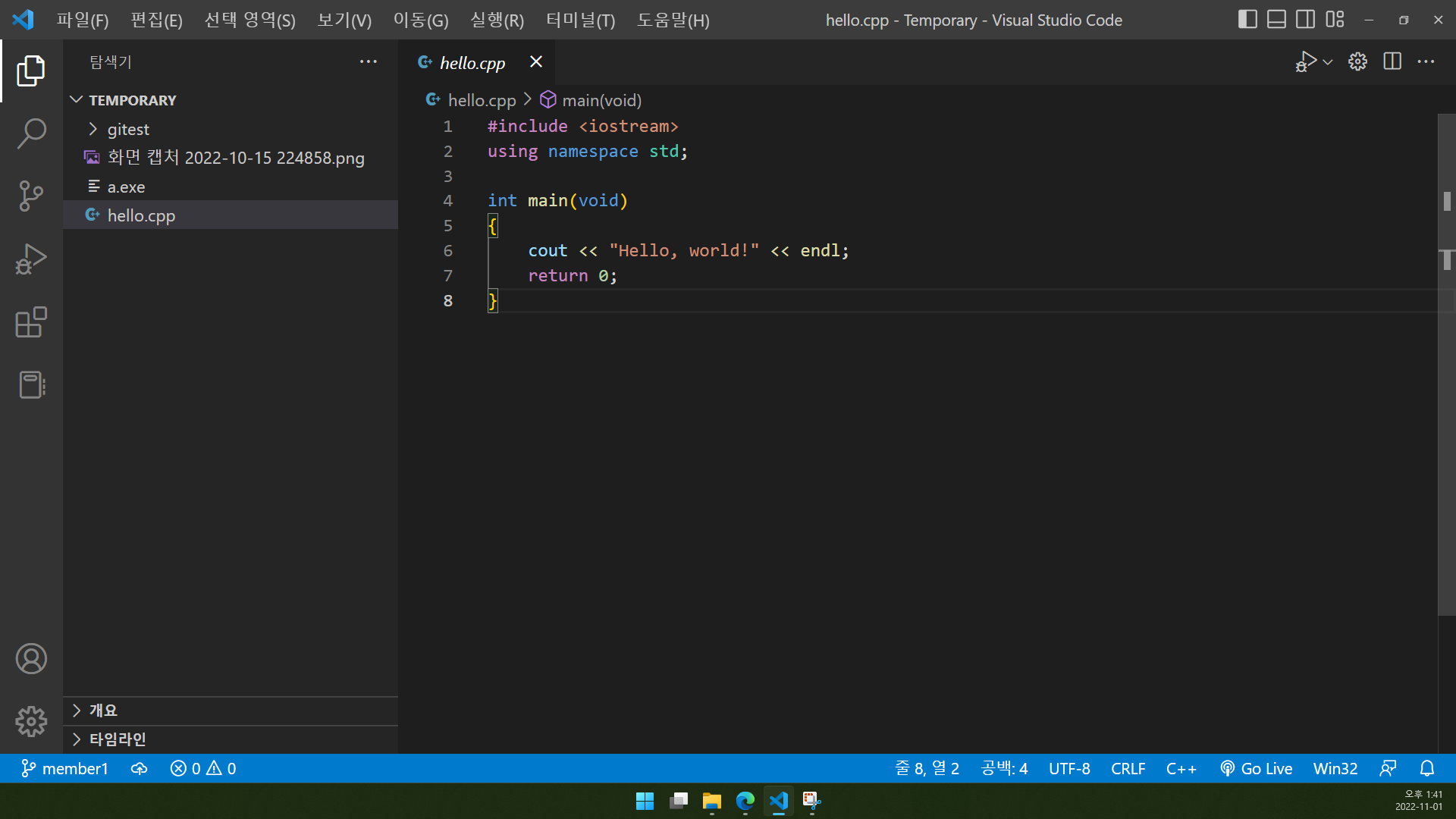Open the Accounts menu icon
The width and height of the screenshot is (1456, 819).
(x=31, y=658)
